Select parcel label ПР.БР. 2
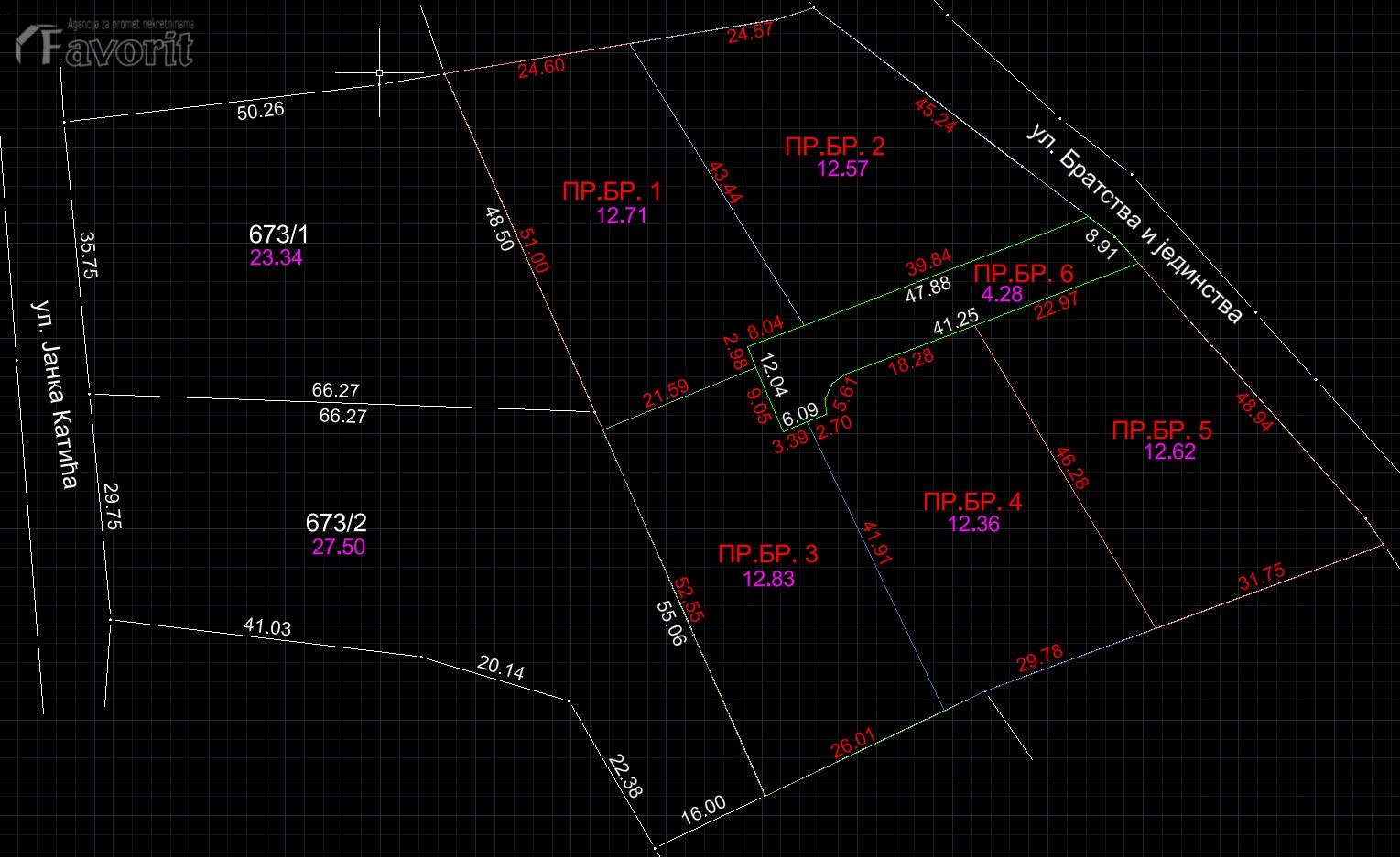The width and height of the screenshot is (1400, 859). tap(835, 146)
